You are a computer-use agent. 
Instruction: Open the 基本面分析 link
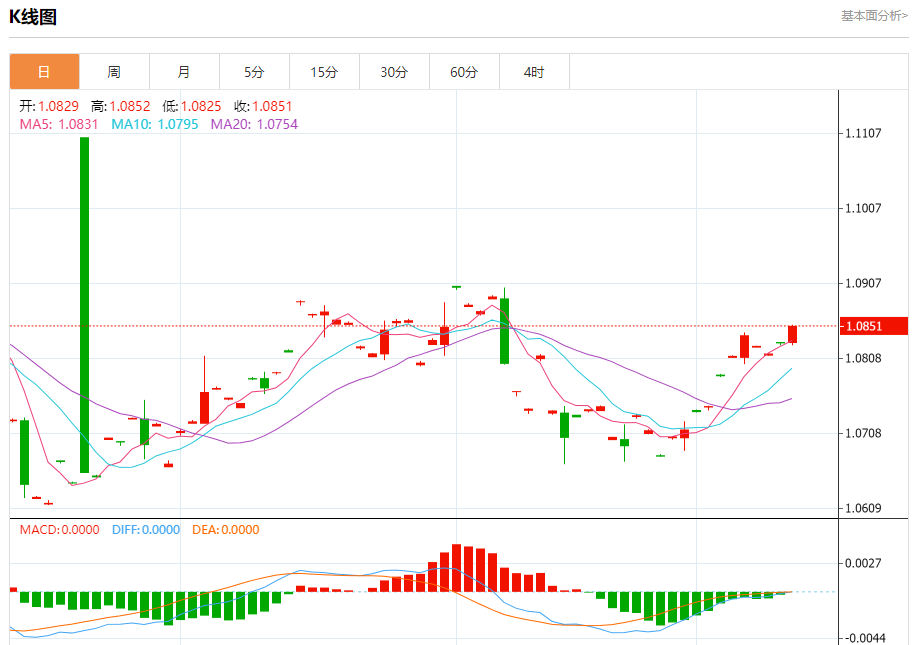(874, 16)
